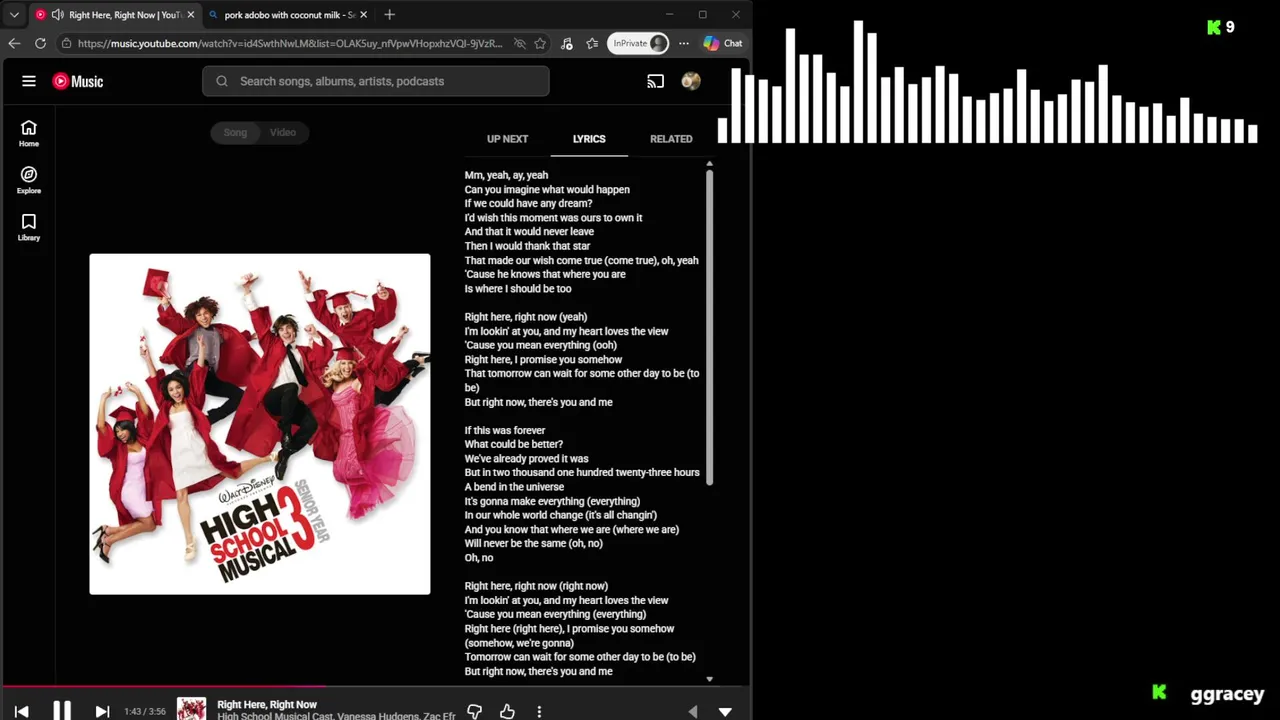Click lyric "What could be better?"
Viewport: 1280px width, 720px height.
click(x=514, y=444)
